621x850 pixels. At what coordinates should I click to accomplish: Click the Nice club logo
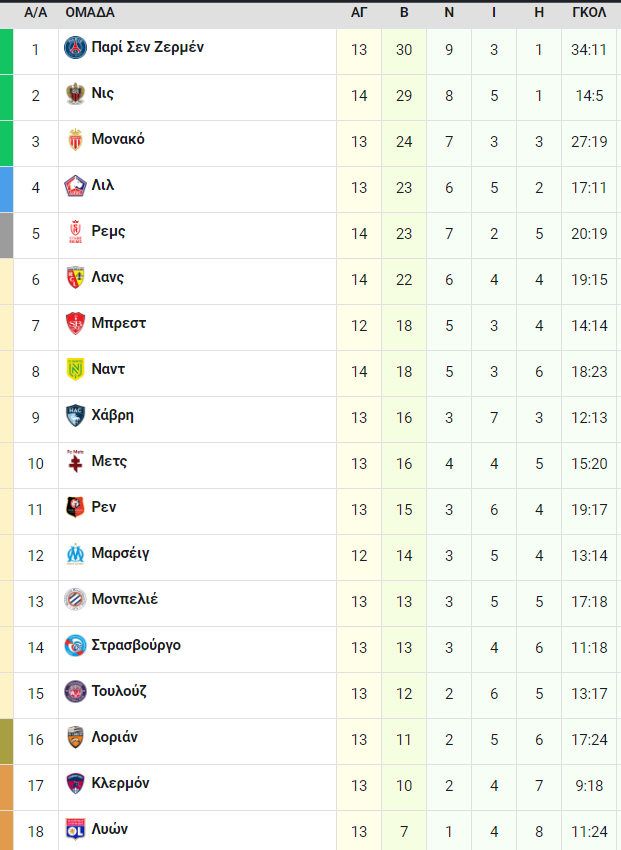click(x=75, y=94)
